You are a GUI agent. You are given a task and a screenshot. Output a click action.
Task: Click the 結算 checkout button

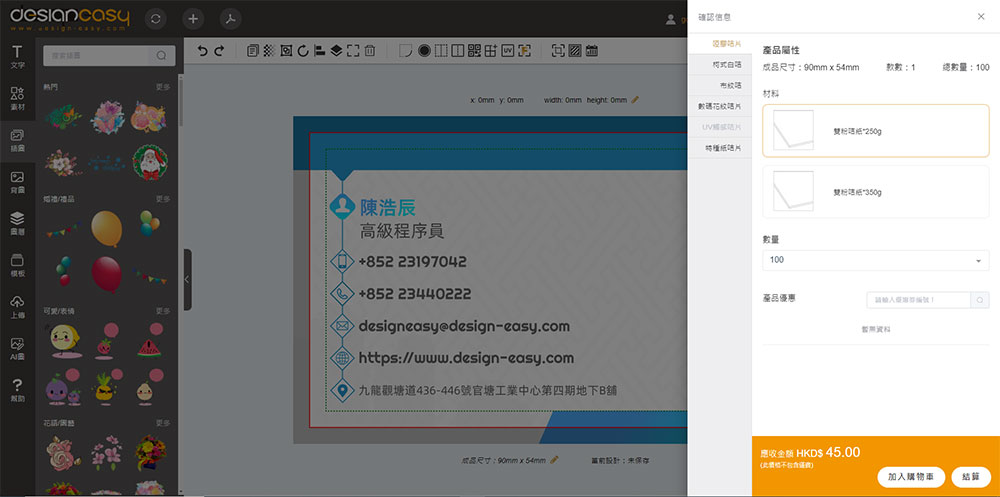[971, 477]
